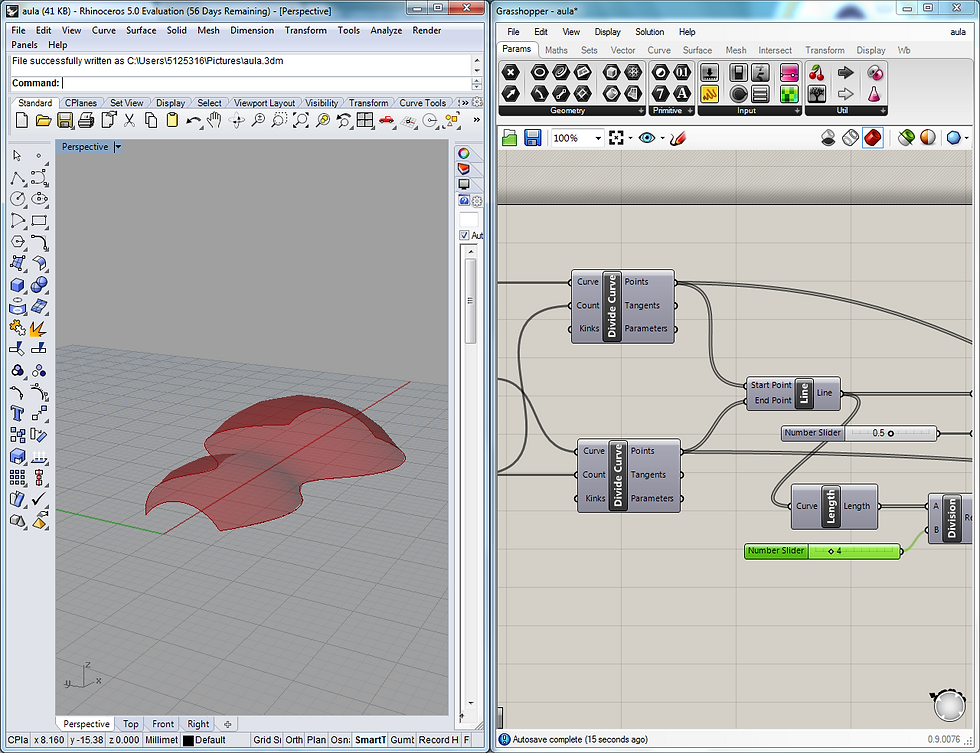Screen dimensions: 980x753
Task: Click the Millimeters units status pane
Action: [161, 740]
